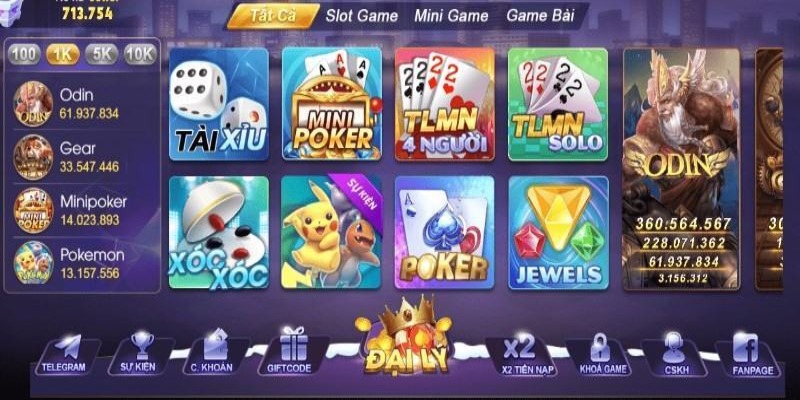
Task: Select the 10K bet level option
Action: coord(140,55)
